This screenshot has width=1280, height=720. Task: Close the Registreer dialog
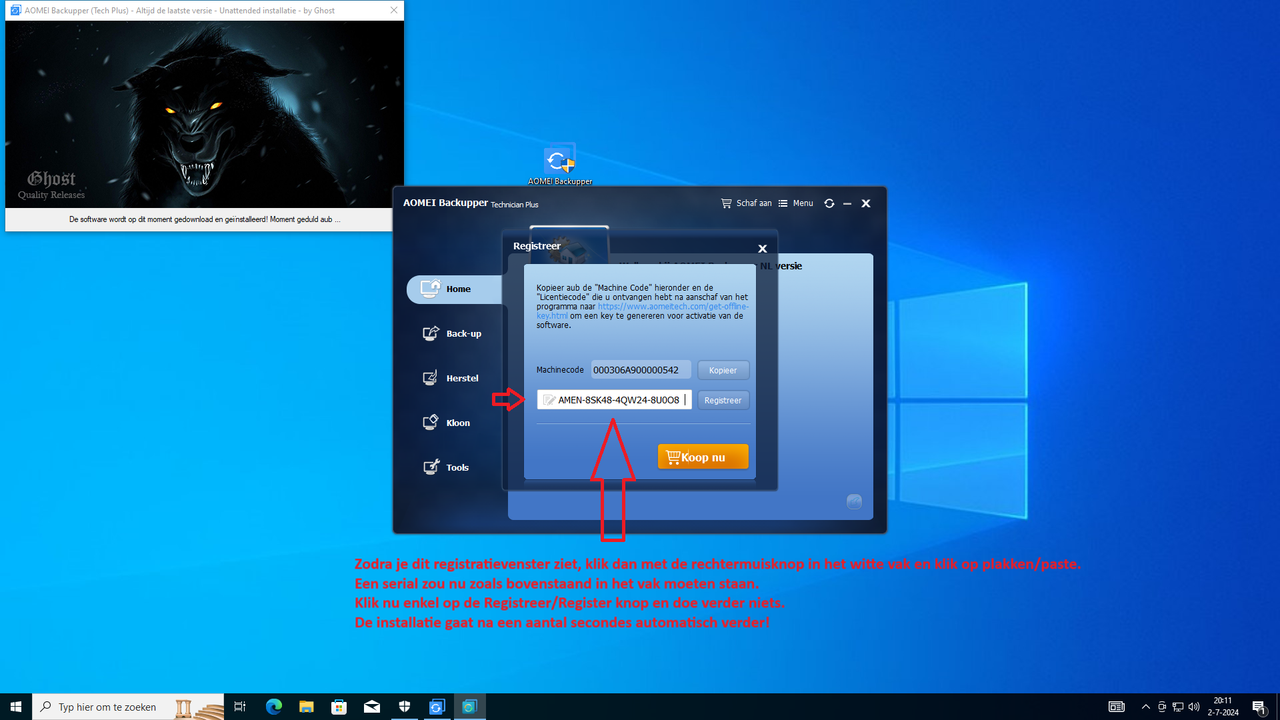tap(762, 249)
